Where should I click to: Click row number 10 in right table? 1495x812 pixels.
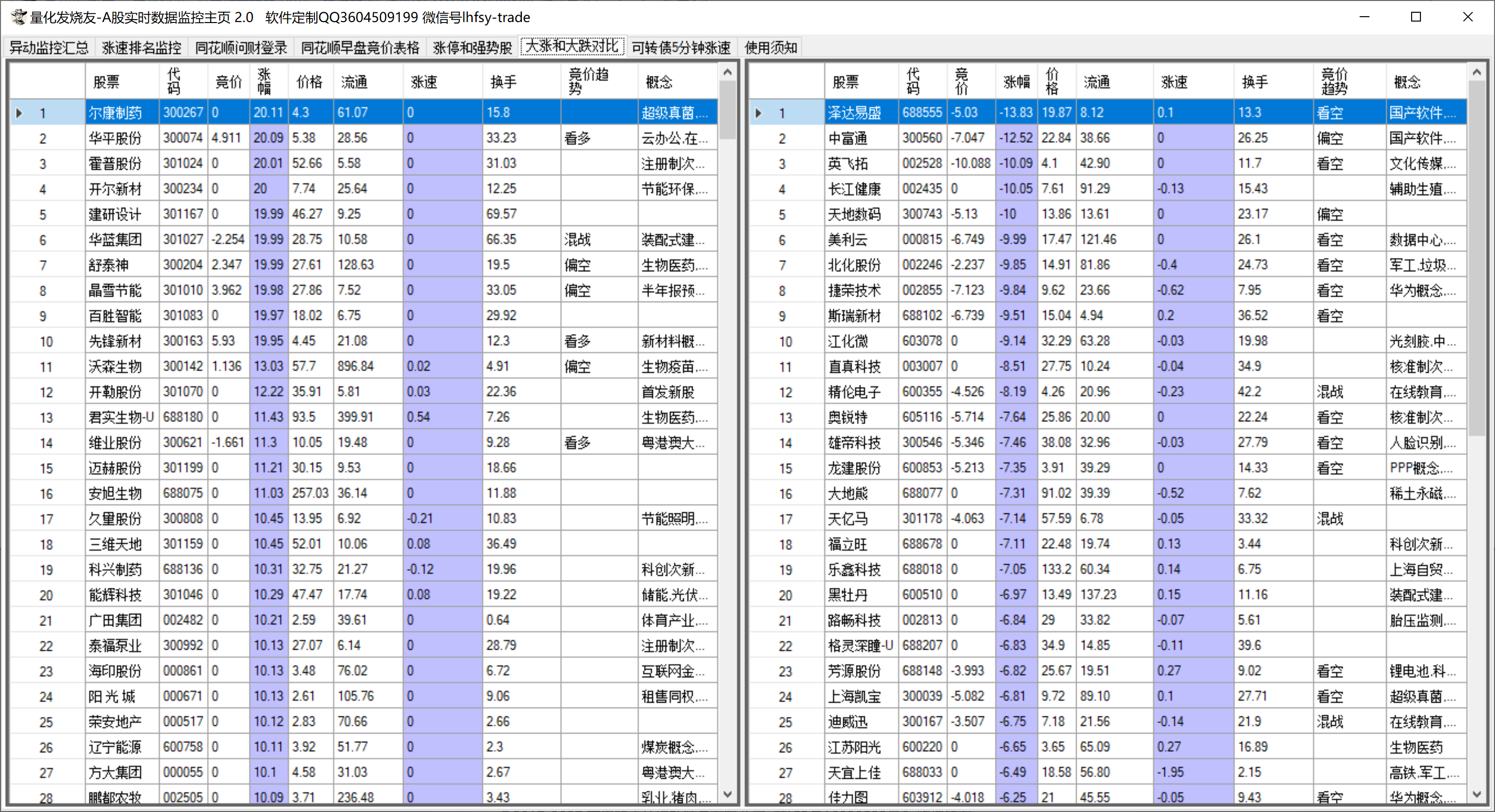(785, 342)
